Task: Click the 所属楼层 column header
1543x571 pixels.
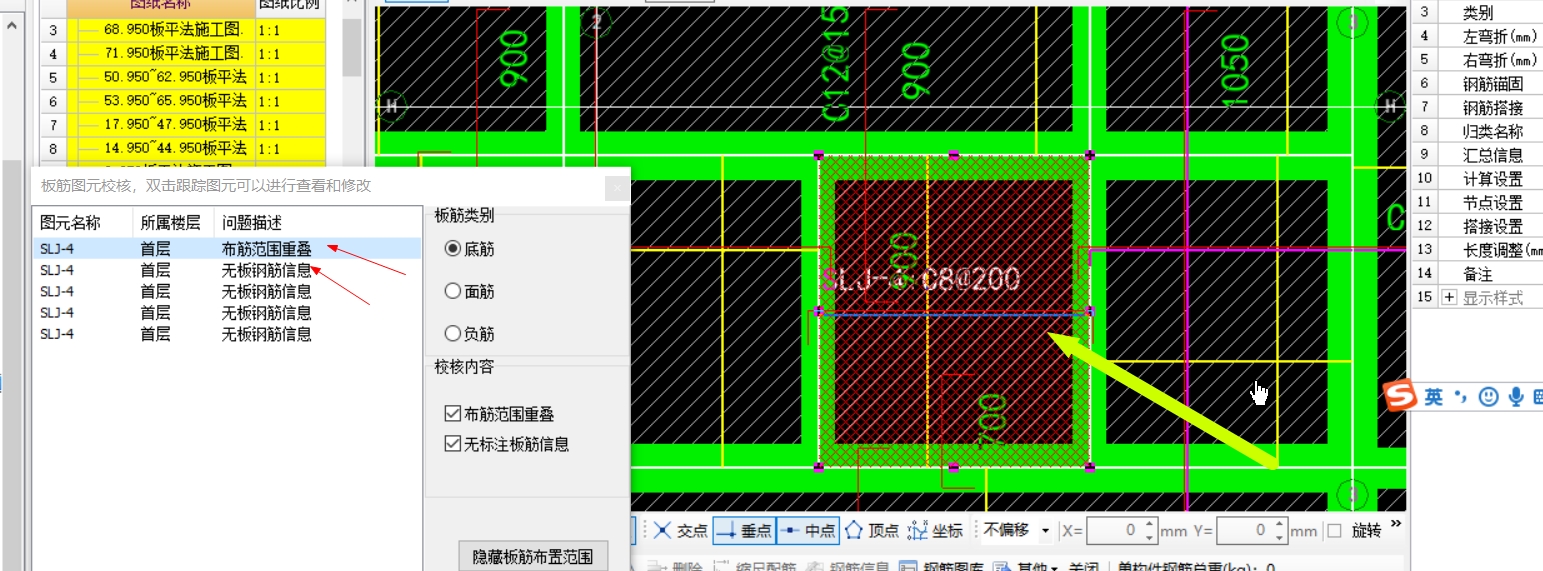Action: coord(170,222)
